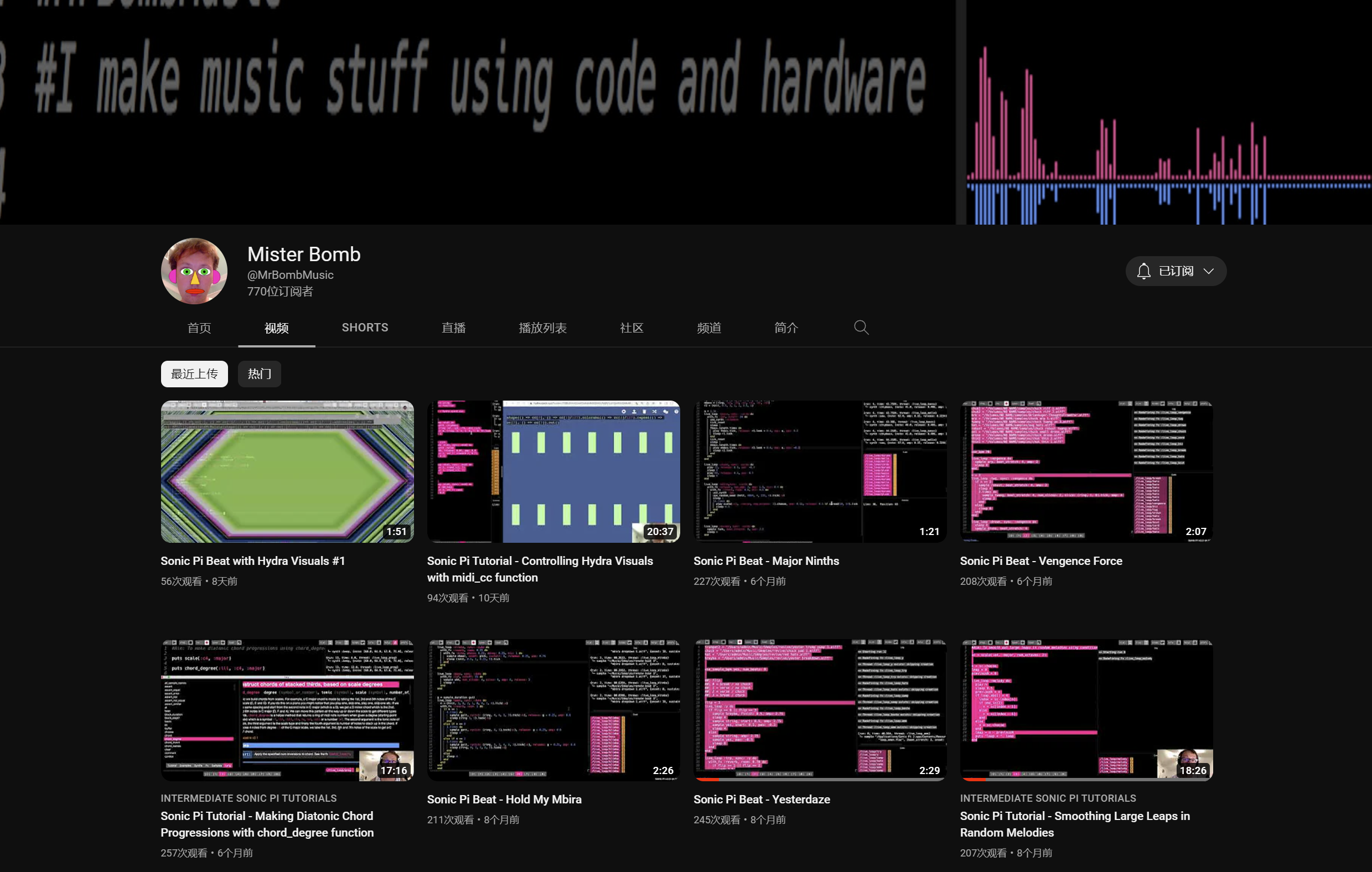The height and width of the screenshot is (872, 1372).
Task: Click title 'Smoothing Large Leaps in Random Melodies'
Action: pos(1075,824)
